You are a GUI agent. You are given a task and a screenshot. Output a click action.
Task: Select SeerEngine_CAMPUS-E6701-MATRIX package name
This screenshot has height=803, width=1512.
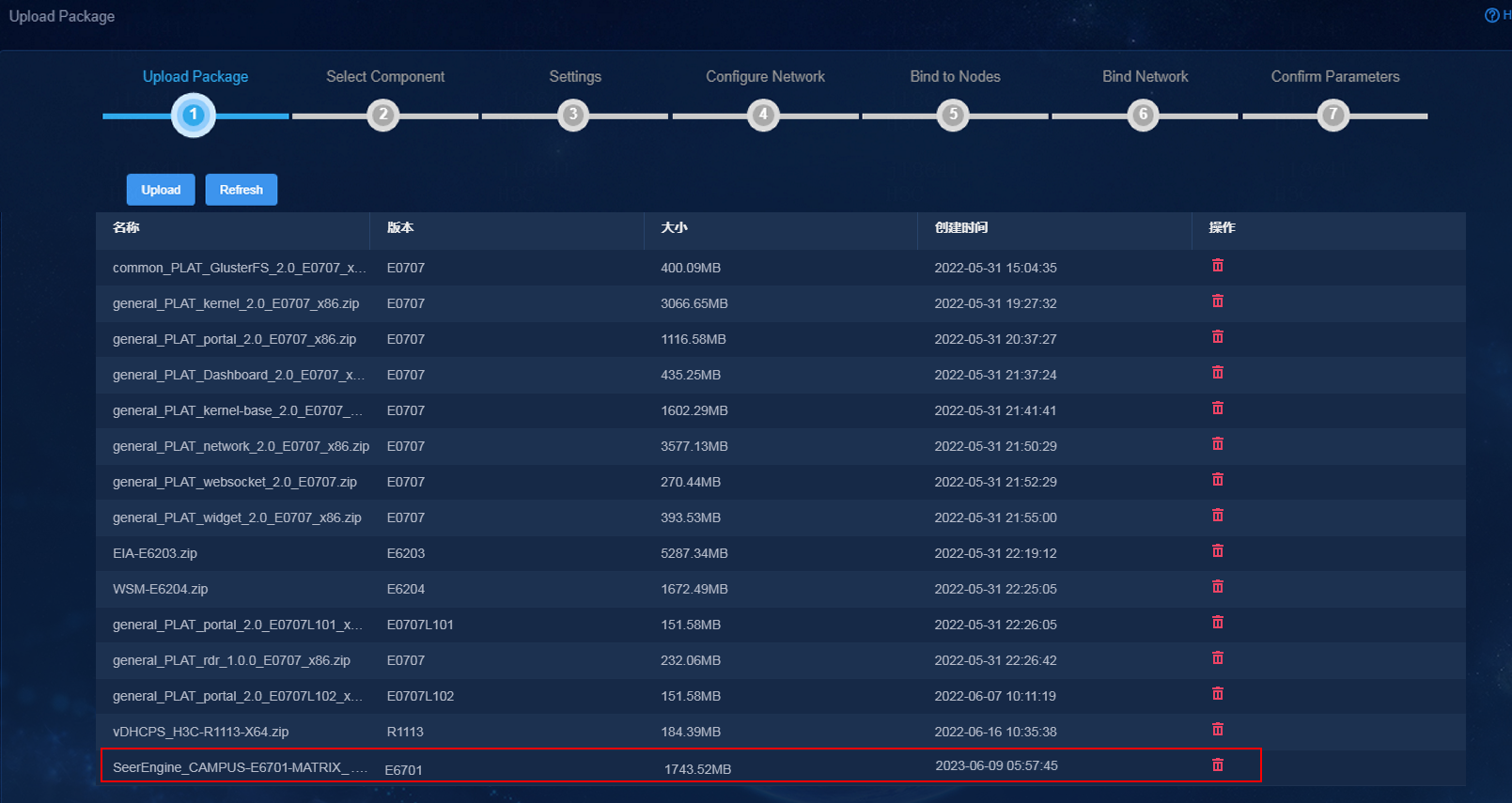pos(240,767)
